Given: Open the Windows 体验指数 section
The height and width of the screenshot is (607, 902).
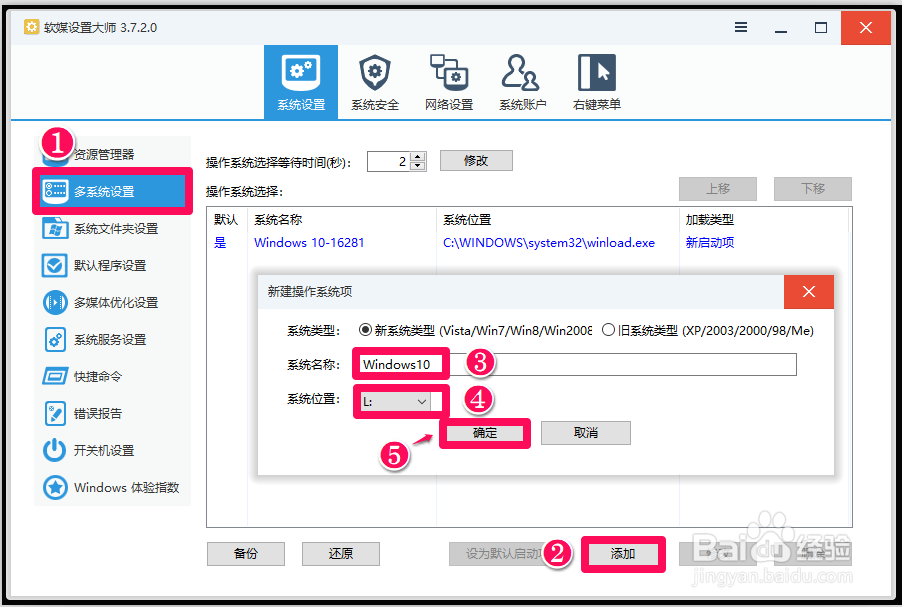Looking at the screenshot, I should 112,489.
